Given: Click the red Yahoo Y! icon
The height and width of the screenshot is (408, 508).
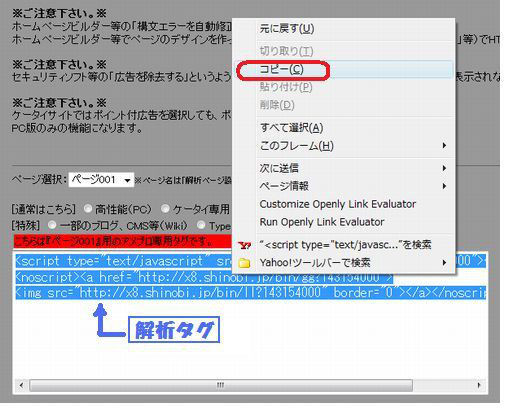Looking at the screenshot, I should (245, 246).
